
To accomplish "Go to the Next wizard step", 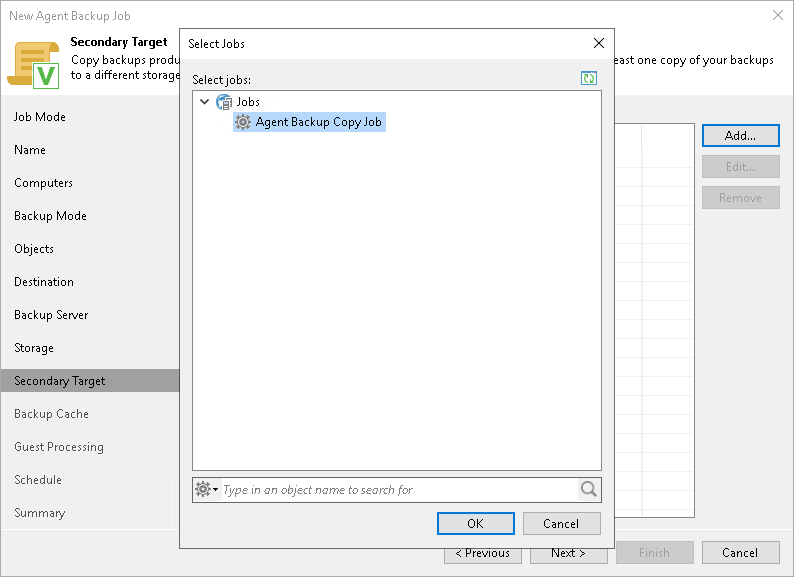I will pyautogui.click(x=568, y=555).
